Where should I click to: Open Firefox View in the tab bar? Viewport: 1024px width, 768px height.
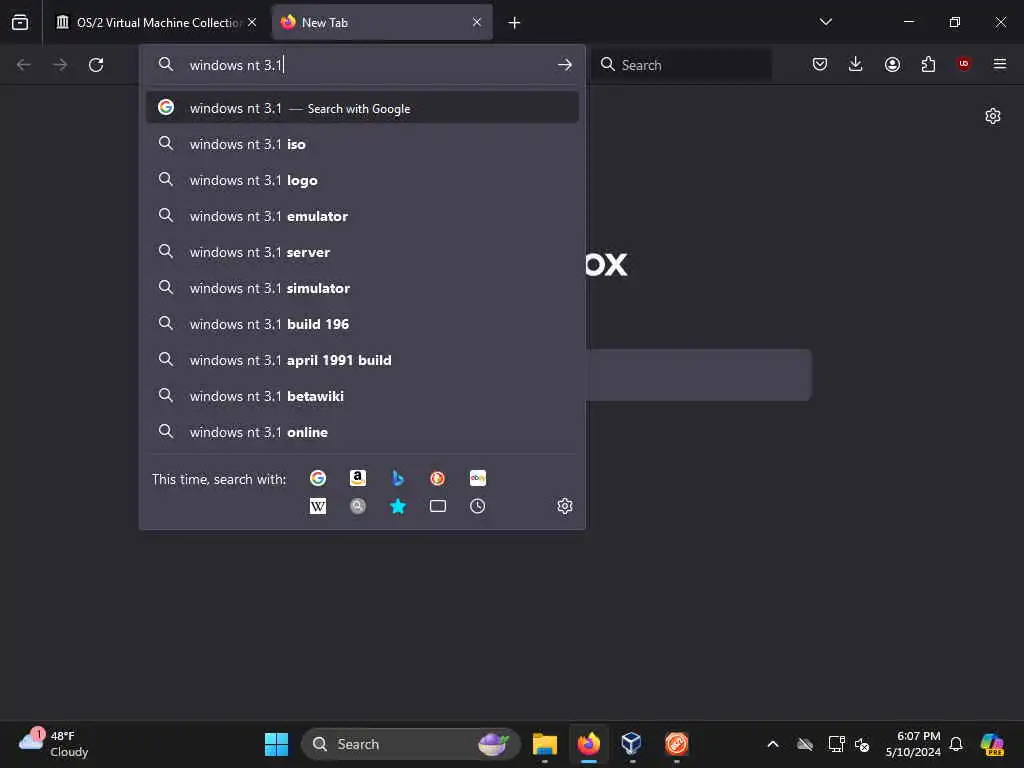20,22
